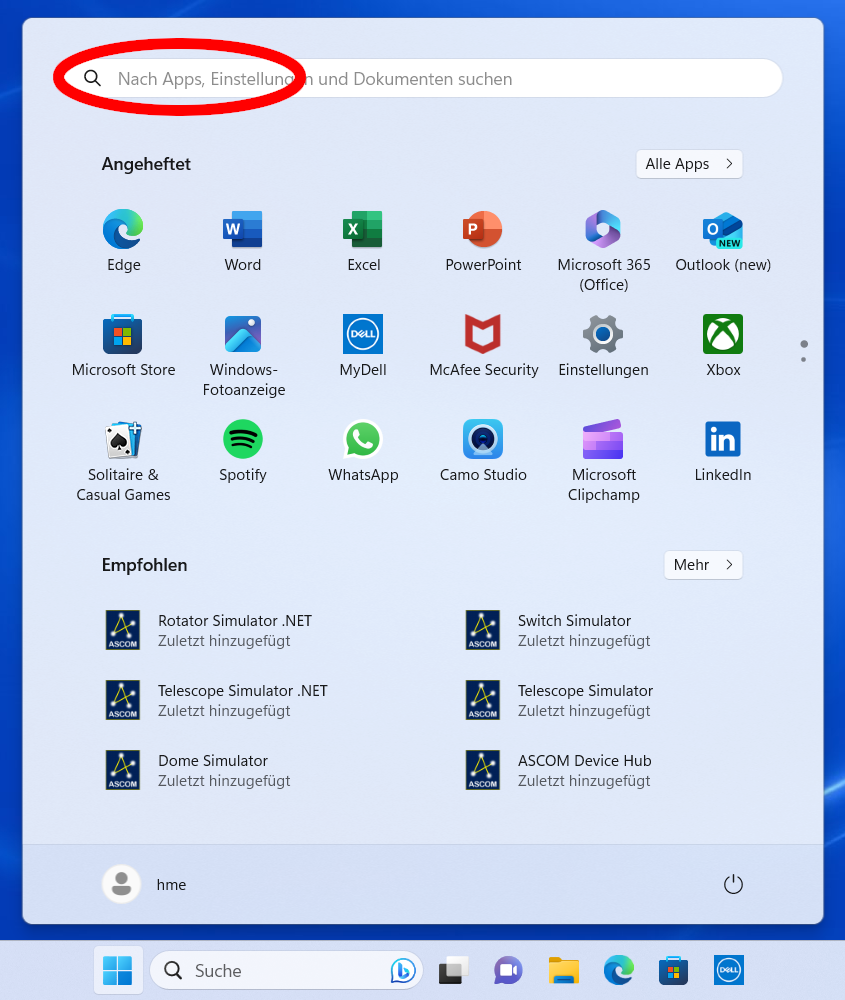Open Outlook (new) app

pyautogui.click(x=723, y=240)
